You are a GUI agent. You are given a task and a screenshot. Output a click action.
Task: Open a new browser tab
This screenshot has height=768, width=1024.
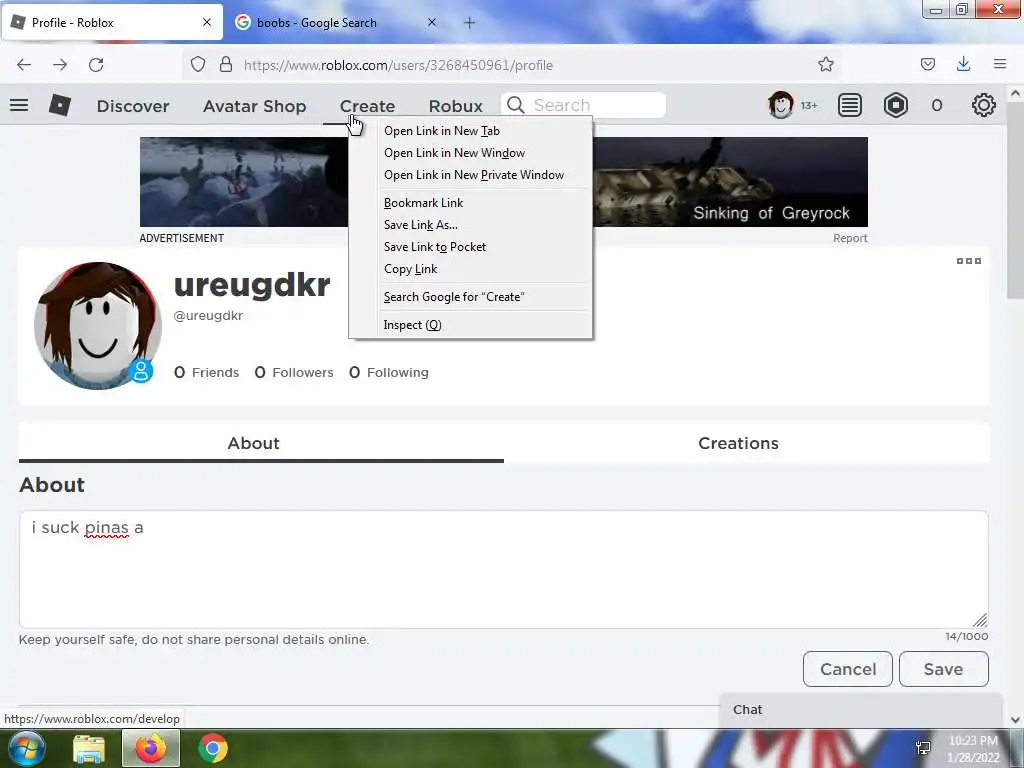470,23
